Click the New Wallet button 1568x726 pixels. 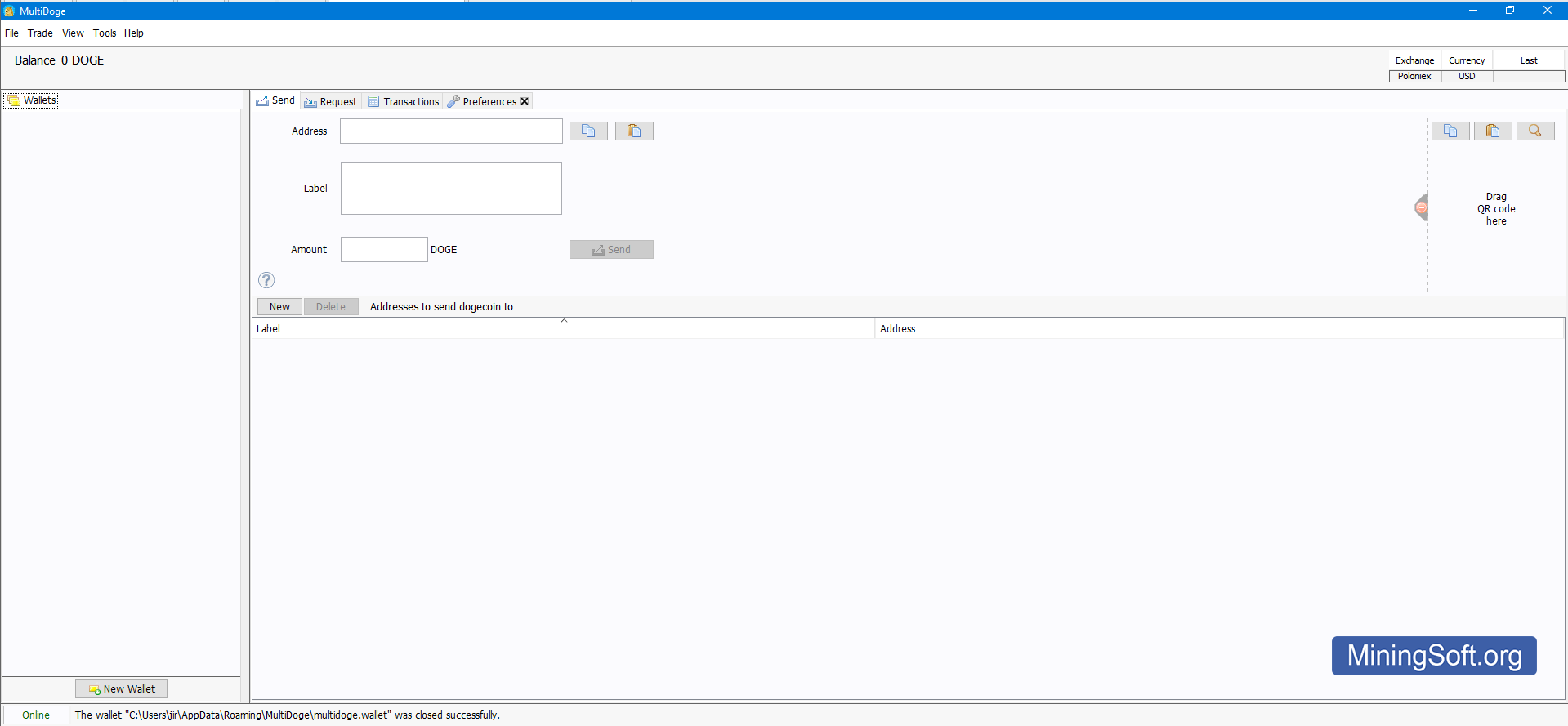[x=121, y=688]
